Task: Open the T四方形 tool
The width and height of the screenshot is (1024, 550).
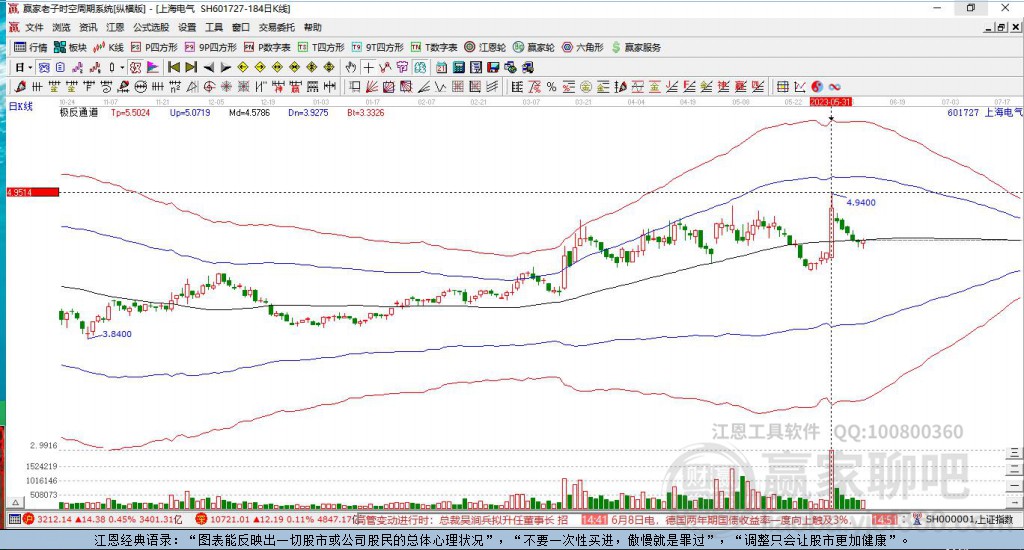Action: 321,47
